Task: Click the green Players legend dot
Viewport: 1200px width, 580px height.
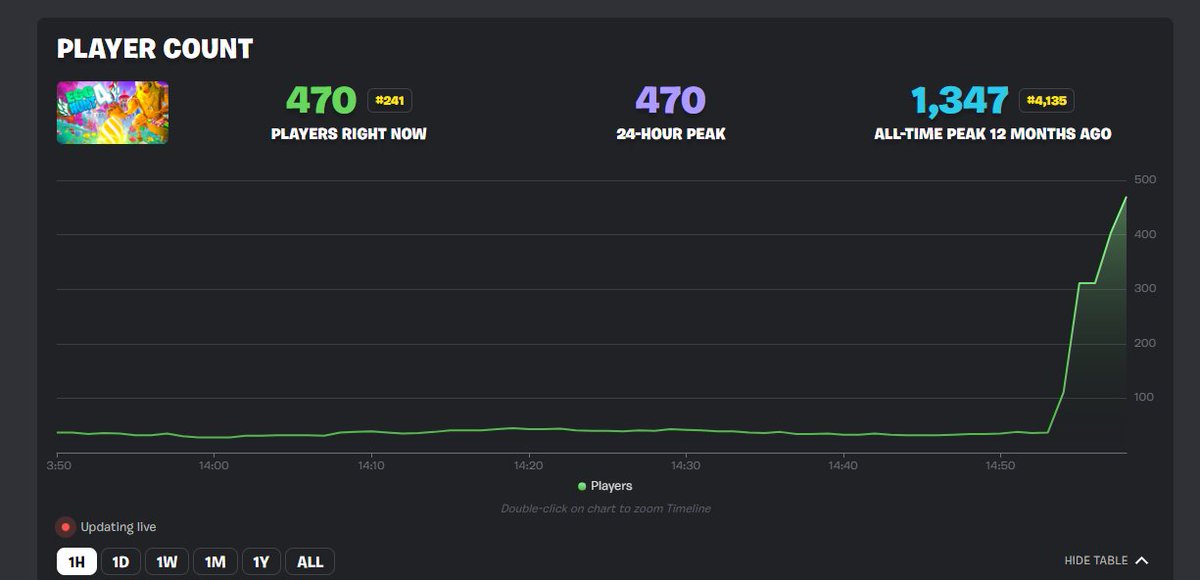Action: (x=583, y=486)
